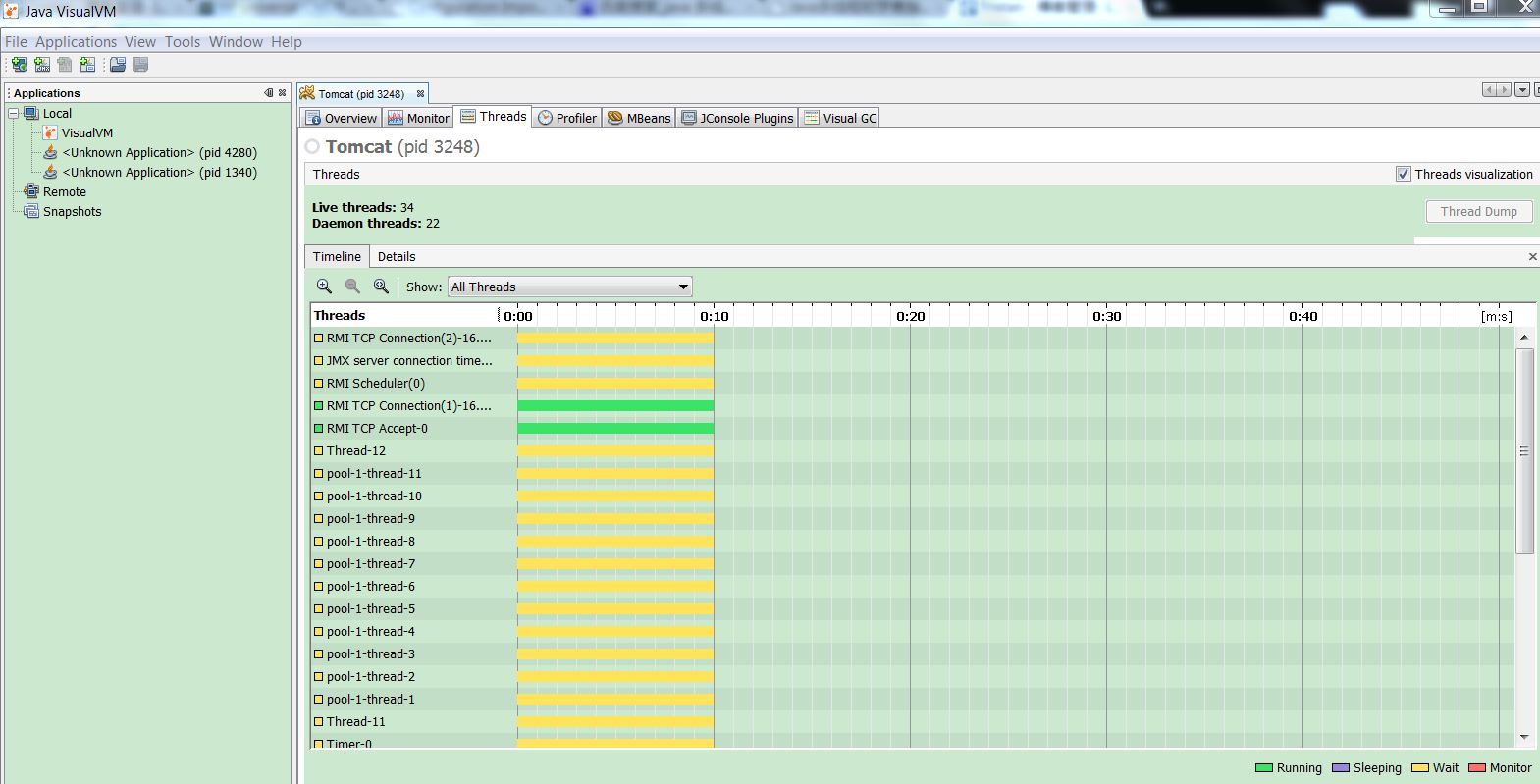Select Unknown Application pid 4280
1540x784 pixels.
pyautogui.click(x=159, y=153)
